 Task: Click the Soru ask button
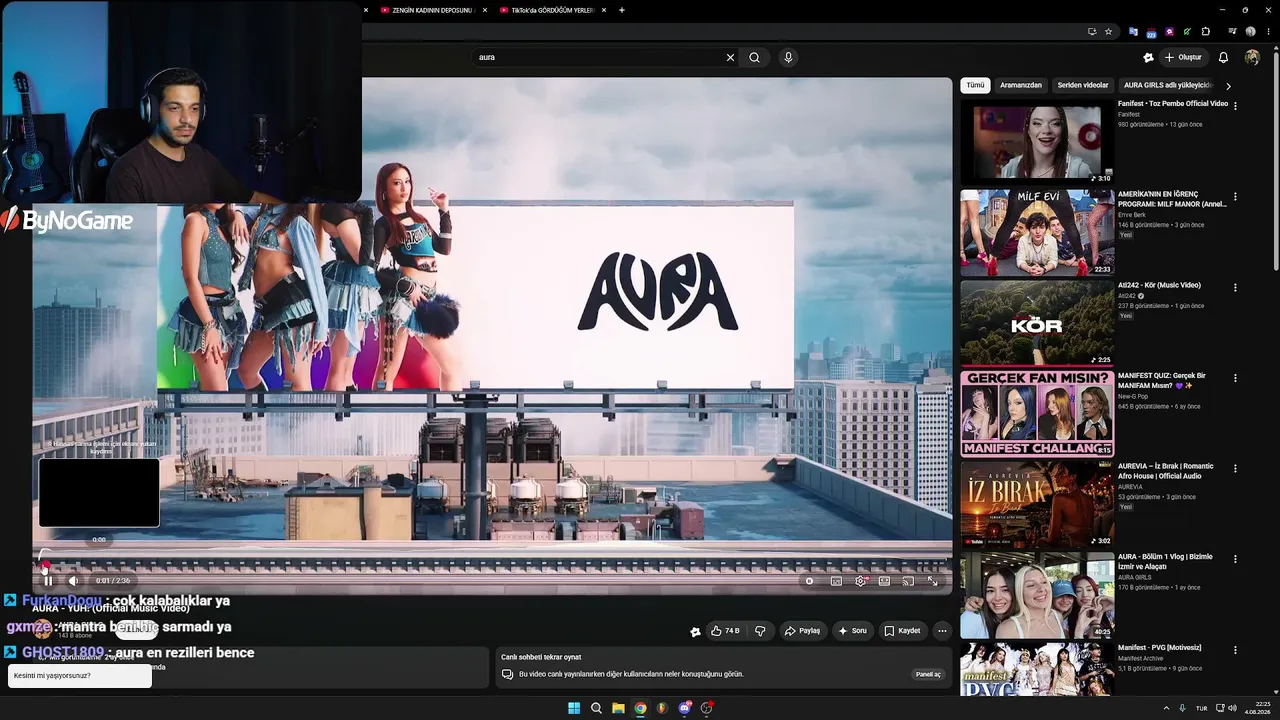[x=852, y=631]
